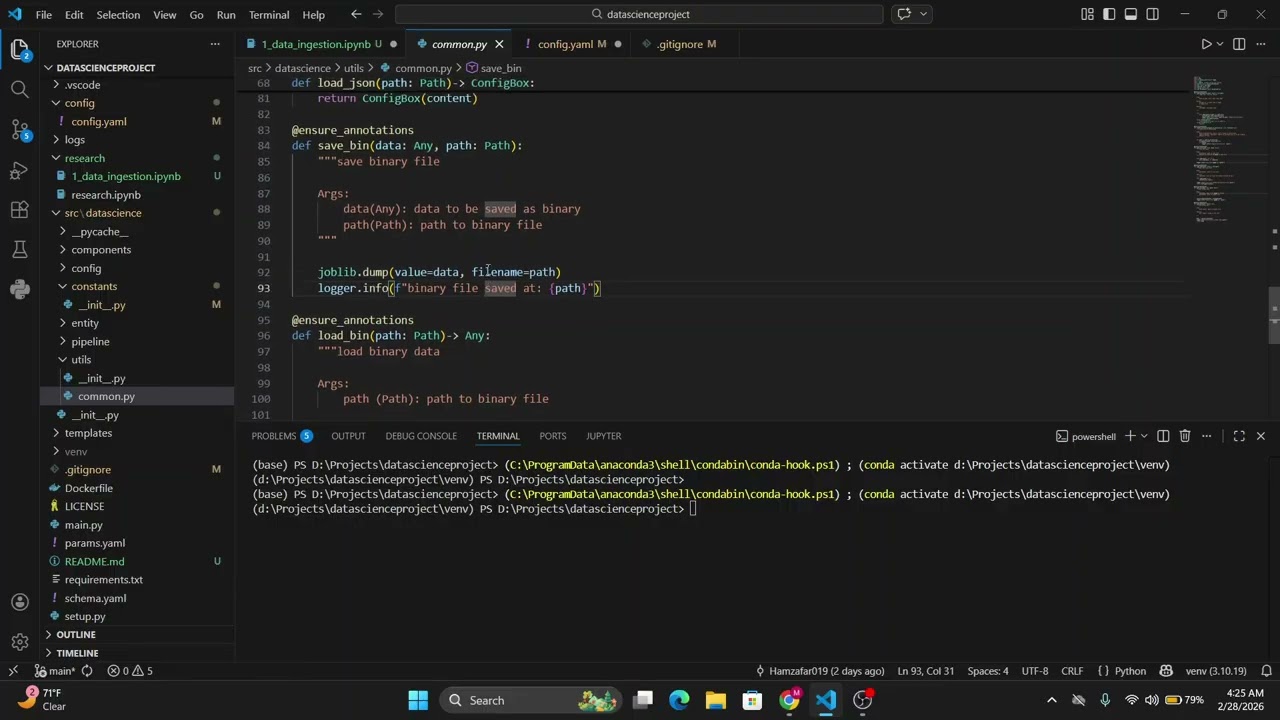Maximize the terminal panel size
The height and width of the screenshot is (720, 1280).
point(1239,436)
